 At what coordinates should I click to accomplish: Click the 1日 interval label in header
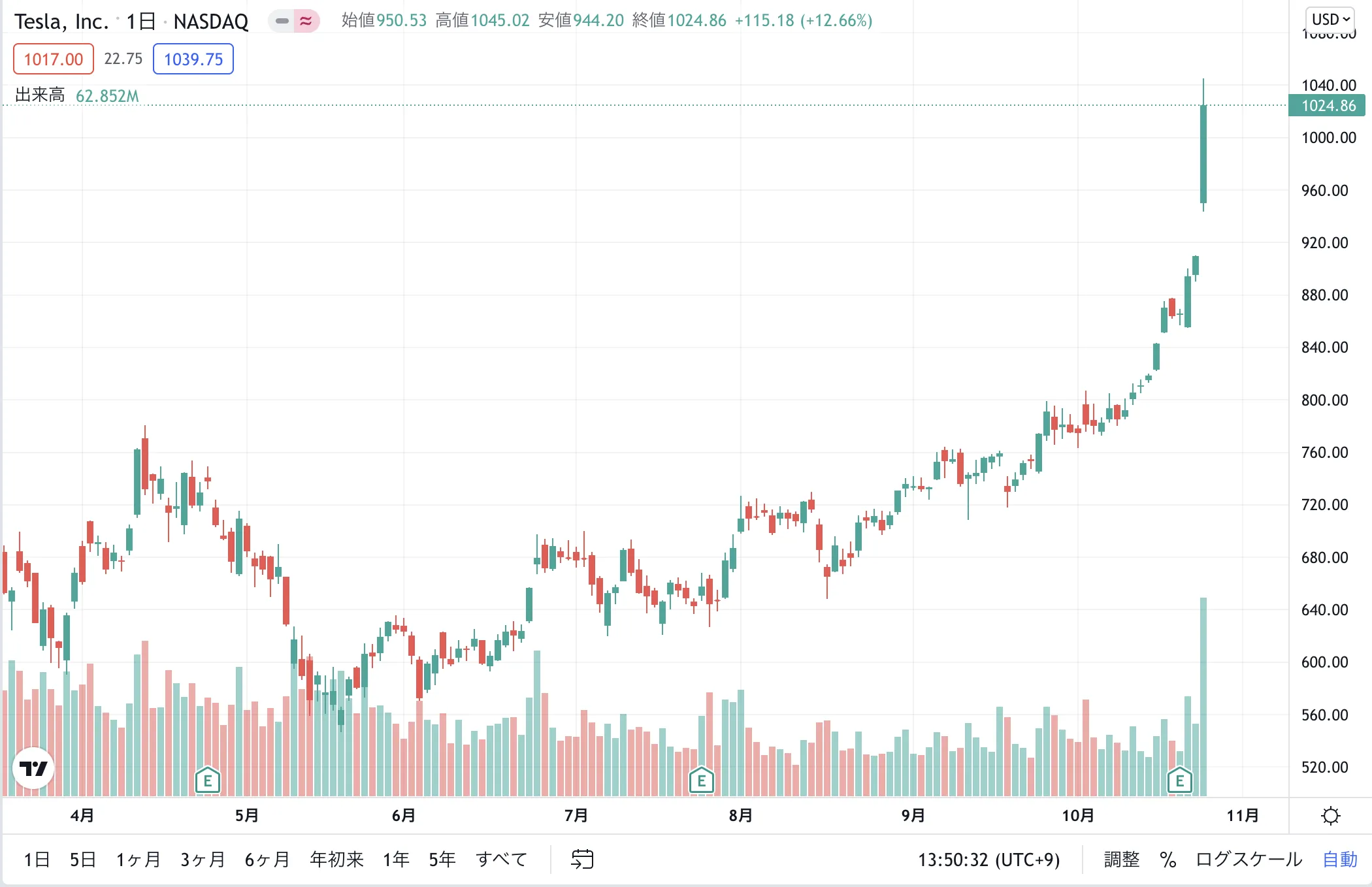(140, 22)
